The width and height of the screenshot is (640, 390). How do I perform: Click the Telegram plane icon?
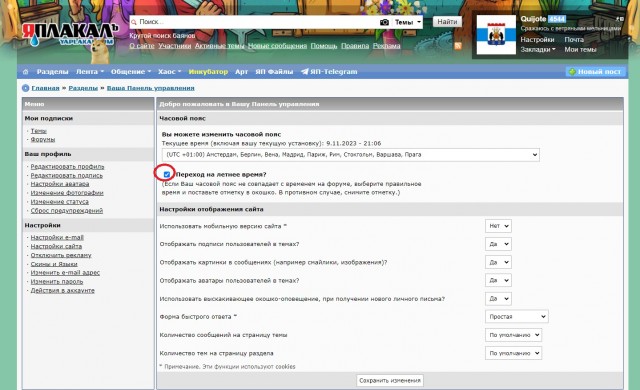coord(304,72)
